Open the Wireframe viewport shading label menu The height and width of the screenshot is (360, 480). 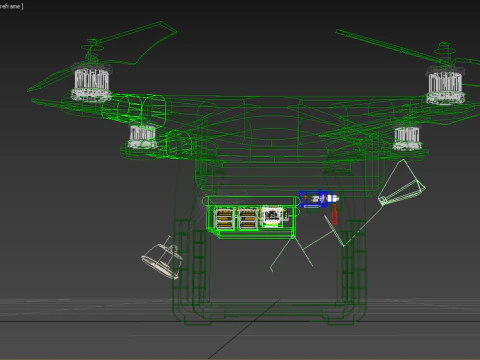[11, 6]
